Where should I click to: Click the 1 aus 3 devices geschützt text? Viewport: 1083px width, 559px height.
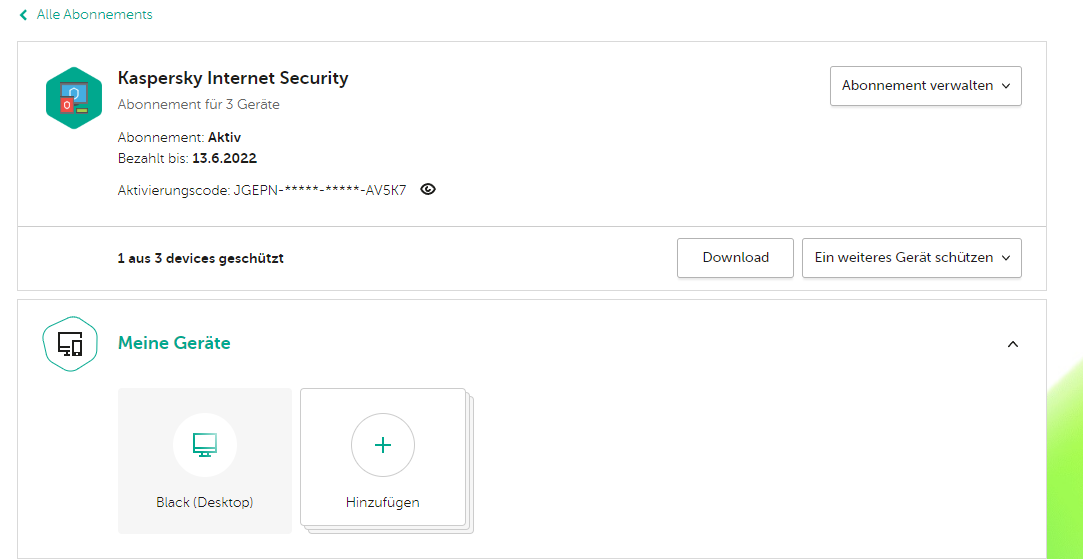(x=200, y=258)
